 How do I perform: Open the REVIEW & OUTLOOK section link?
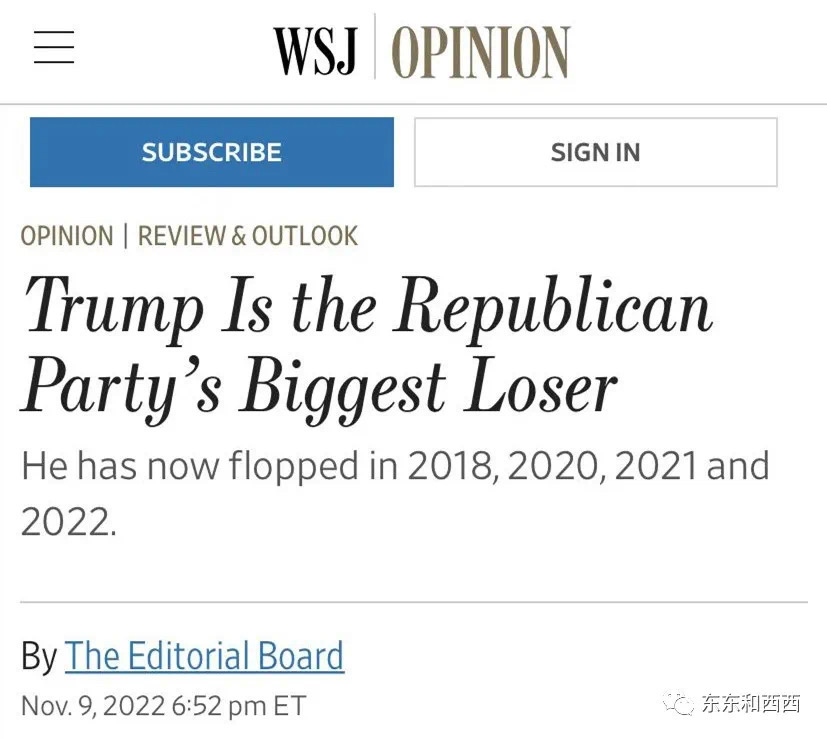247,236
